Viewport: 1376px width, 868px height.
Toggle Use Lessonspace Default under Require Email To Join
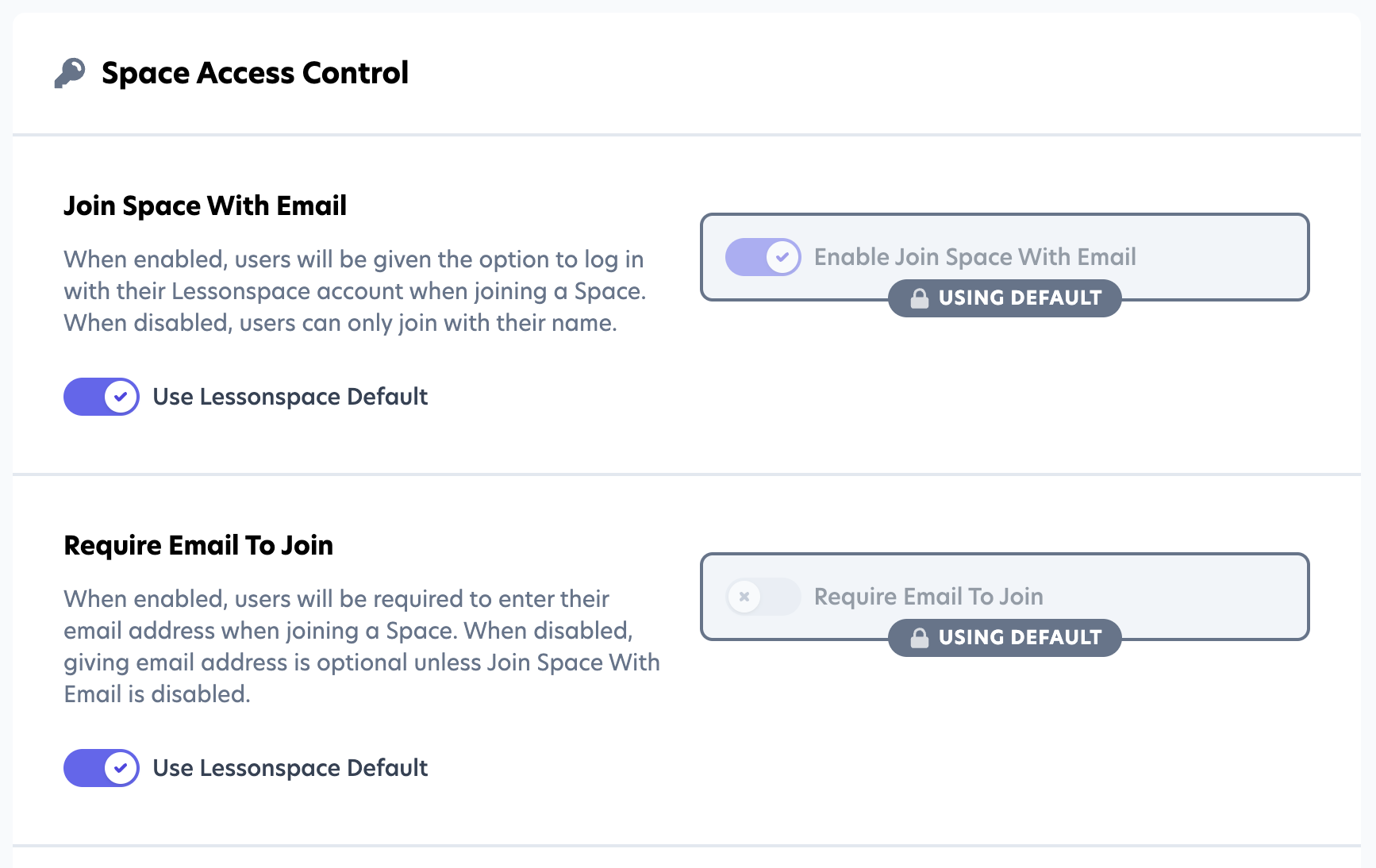(102, 768)
